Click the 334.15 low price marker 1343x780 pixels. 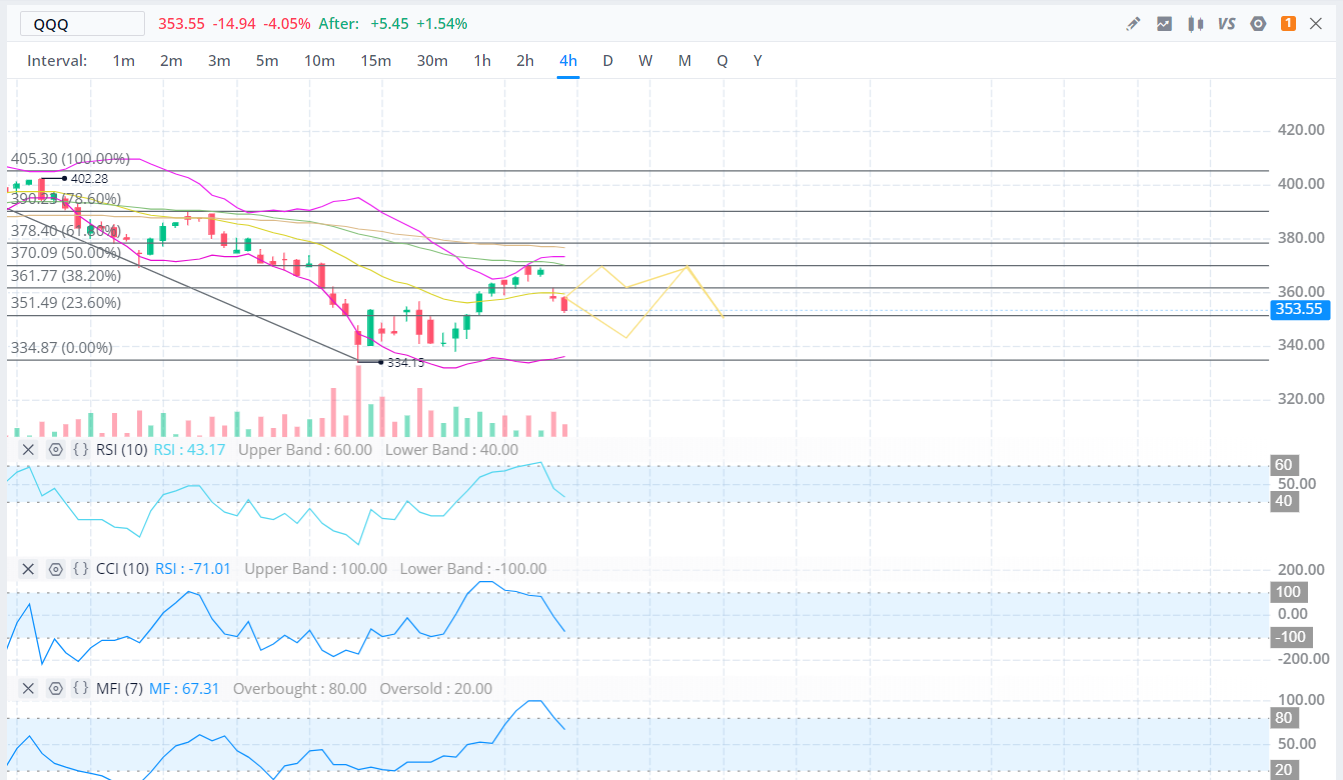(405, 363)
